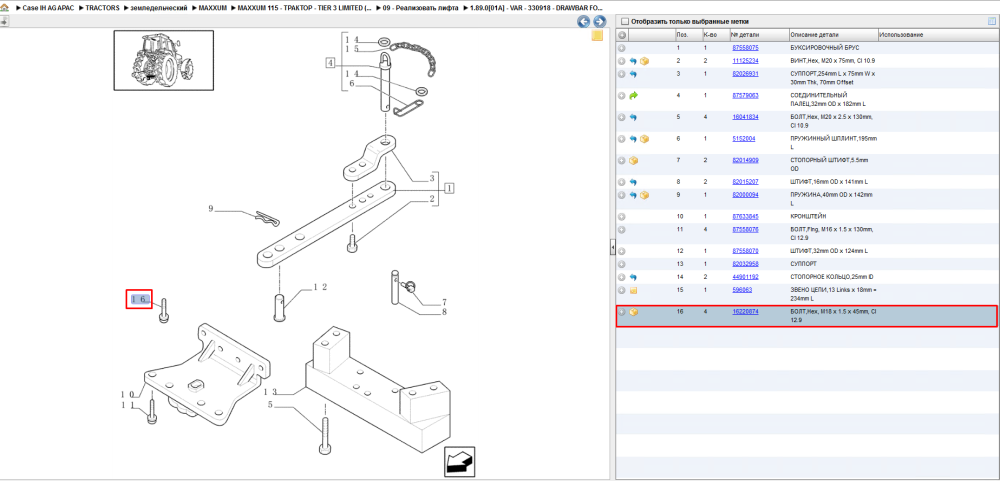
Task: Click the Описание детали column header
Action: pos(833,35)
